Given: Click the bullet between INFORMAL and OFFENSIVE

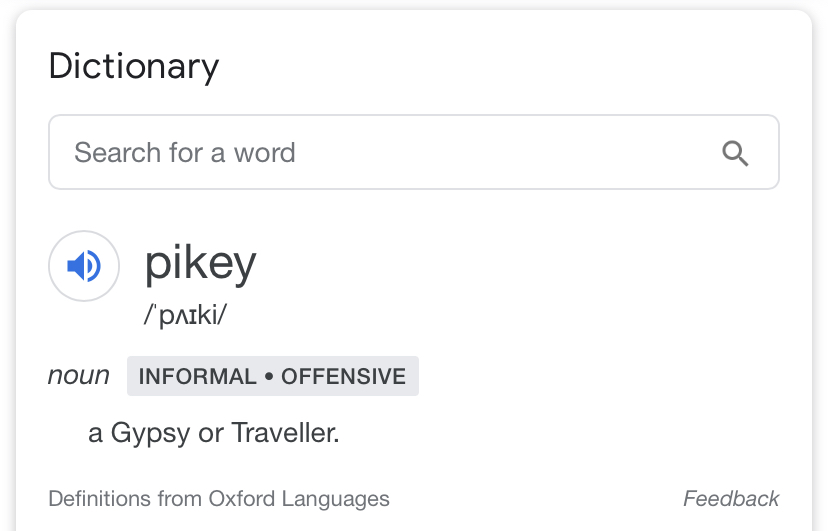Looking at the screenshot, I should [x=269, y=376].
